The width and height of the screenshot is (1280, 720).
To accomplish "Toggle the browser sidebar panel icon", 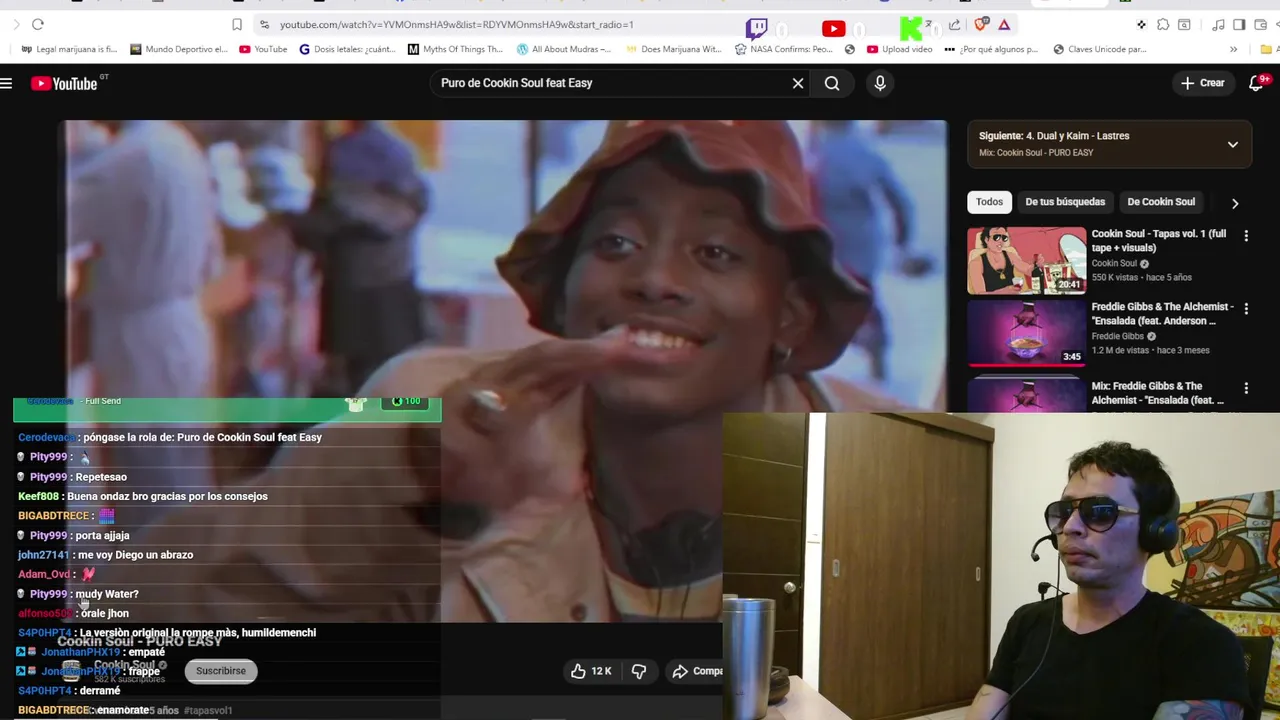I will point(1239,24).
